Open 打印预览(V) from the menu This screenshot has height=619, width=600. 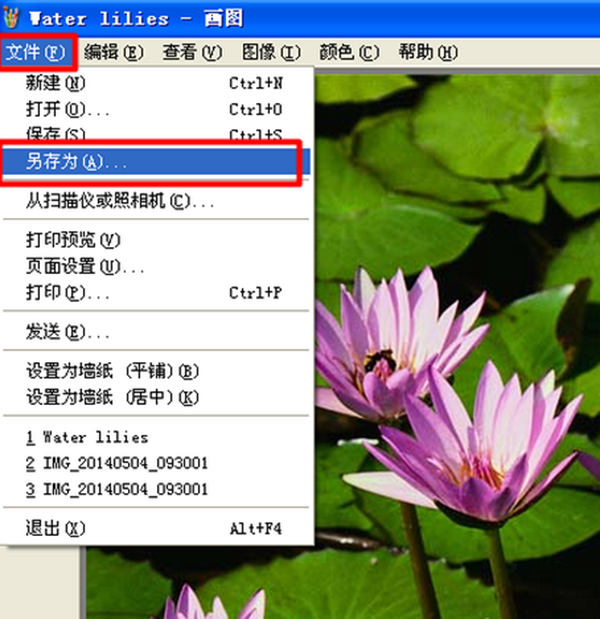click(156, 240)
